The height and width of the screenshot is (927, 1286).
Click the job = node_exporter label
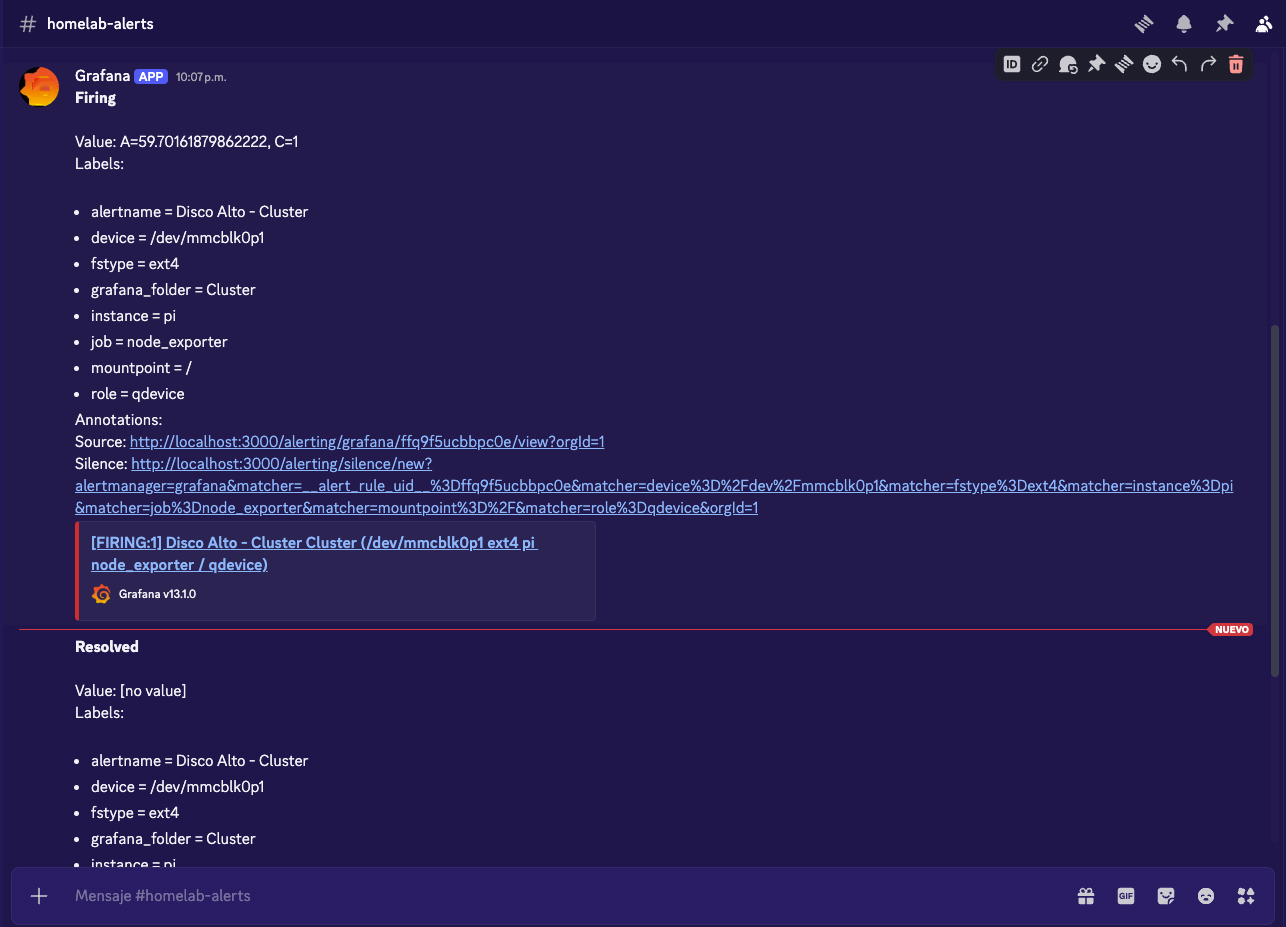pyautogui.click(x=159, y=342)
